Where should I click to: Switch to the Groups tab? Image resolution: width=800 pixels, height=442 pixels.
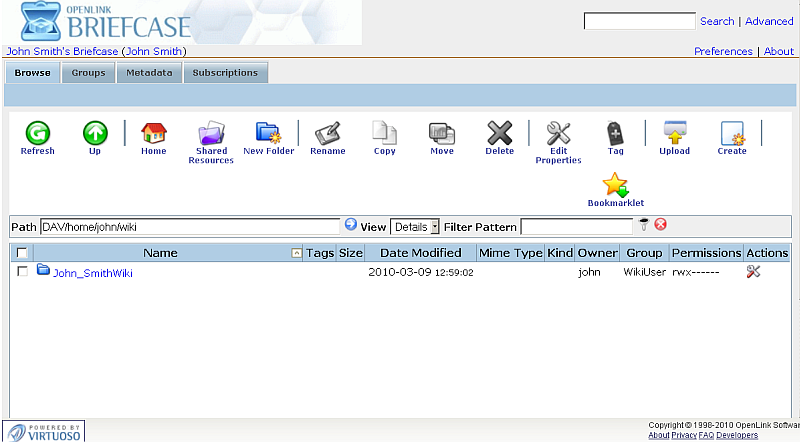pos(88,73)
